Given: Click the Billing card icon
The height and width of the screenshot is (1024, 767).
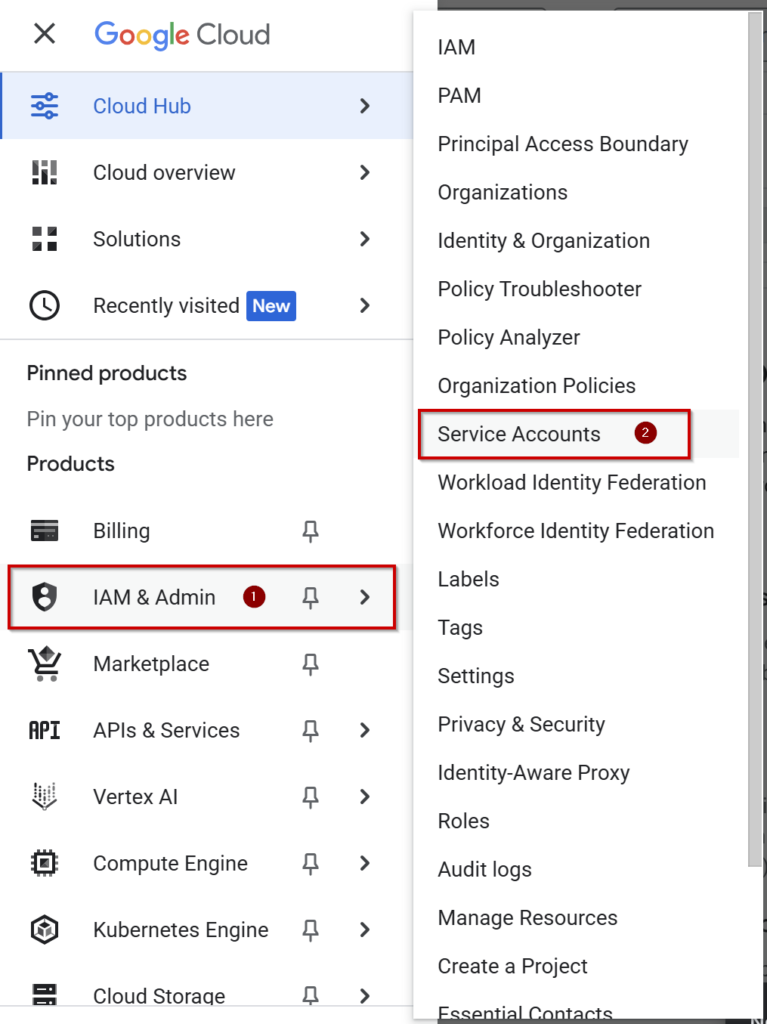Looking at the screenshot, I should [44, 531].
